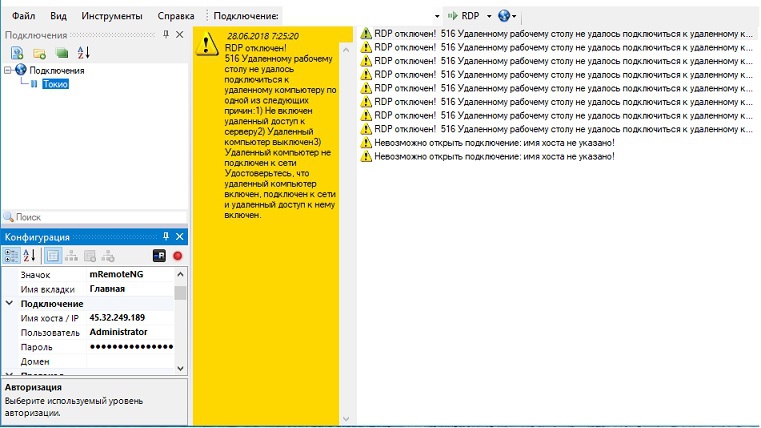The image size is (761, 428).
Task: Select the Подключения root tree item
Action: click(x=57, y=70)
